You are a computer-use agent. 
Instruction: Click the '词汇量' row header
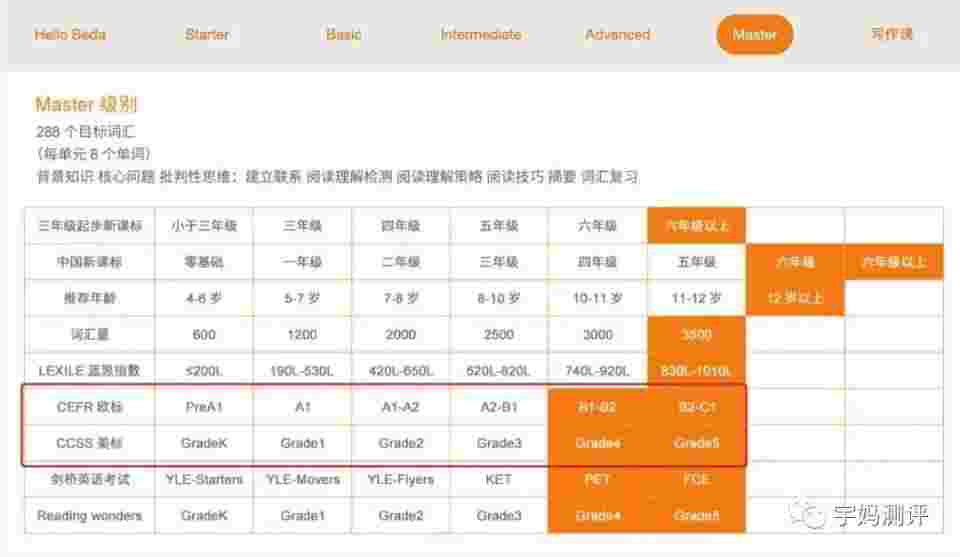pos(89,334)
